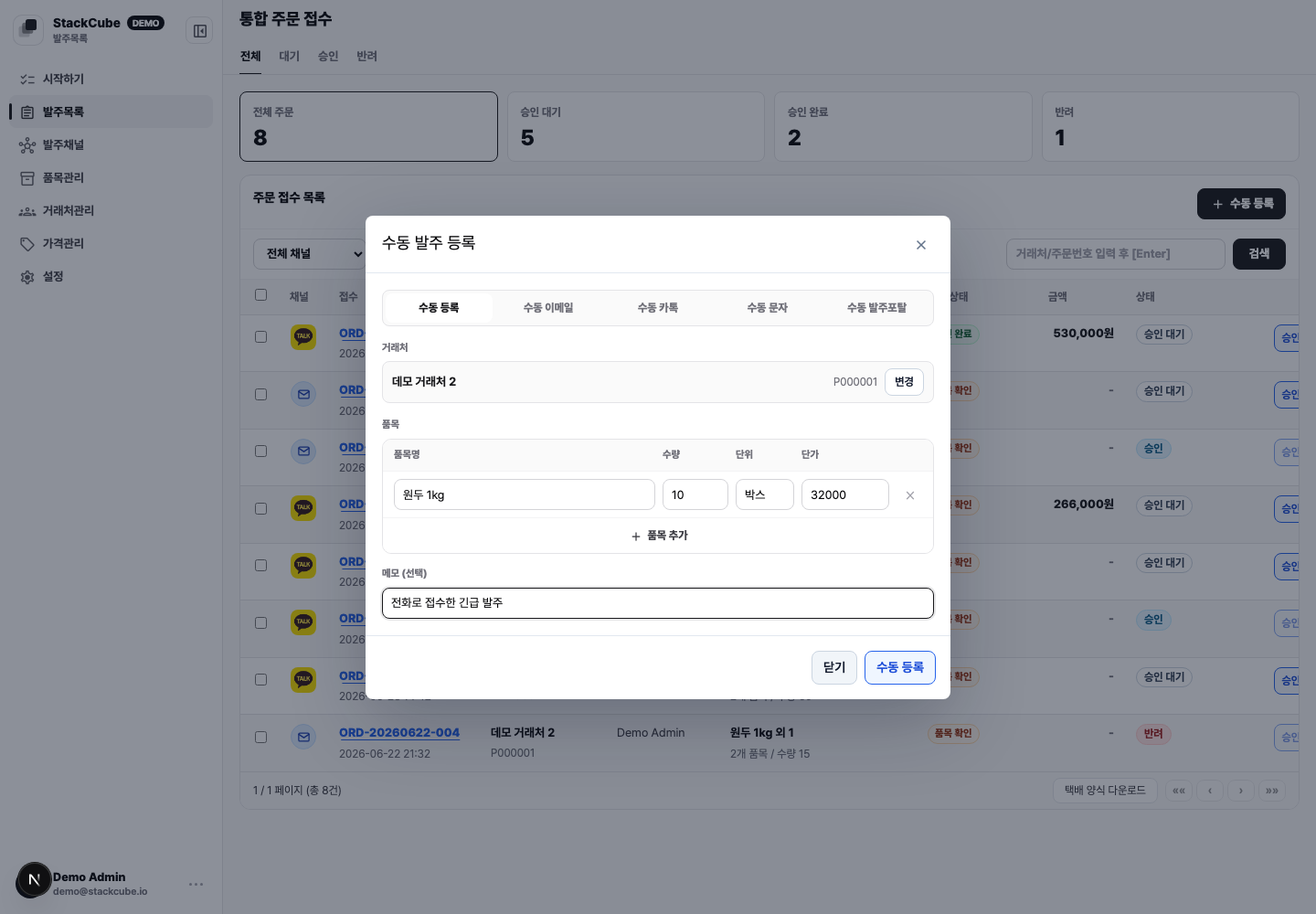Switch to the 수동 카톡 tab

pyautogui.click(x=658, y=308)
